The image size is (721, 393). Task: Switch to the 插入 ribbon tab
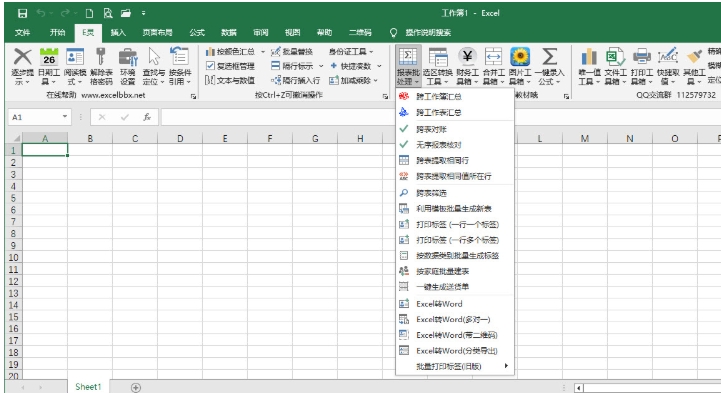[x=118, y=32]
